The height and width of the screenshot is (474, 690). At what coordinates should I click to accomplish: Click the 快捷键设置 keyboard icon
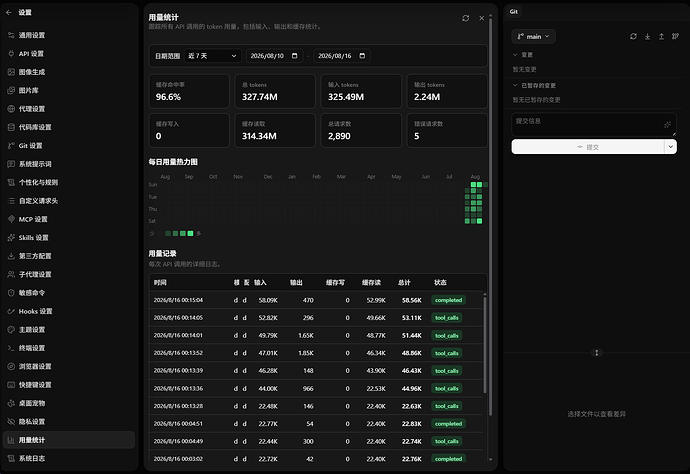(11, 385)
